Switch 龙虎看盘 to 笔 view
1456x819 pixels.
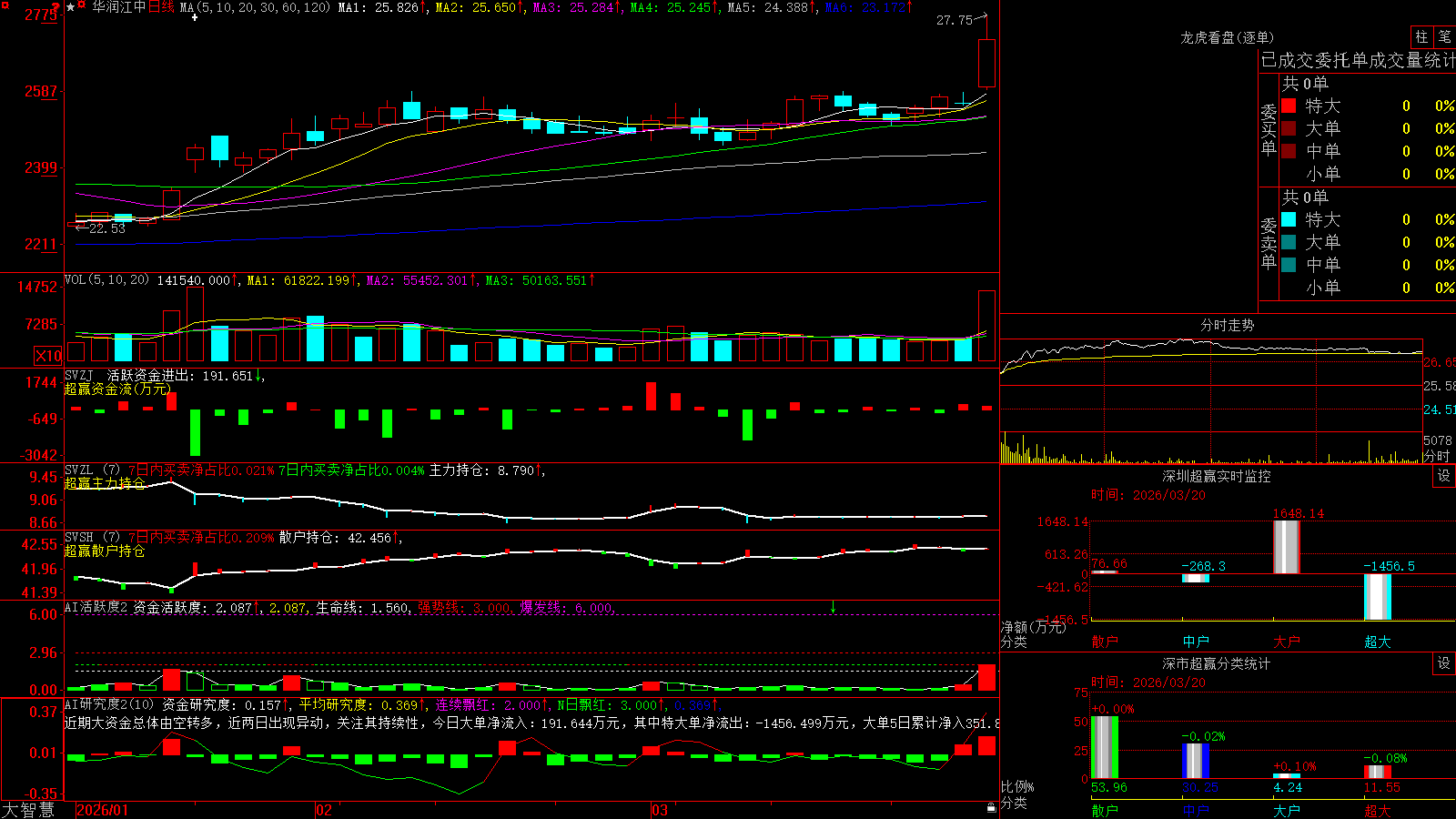(1444, 36)
